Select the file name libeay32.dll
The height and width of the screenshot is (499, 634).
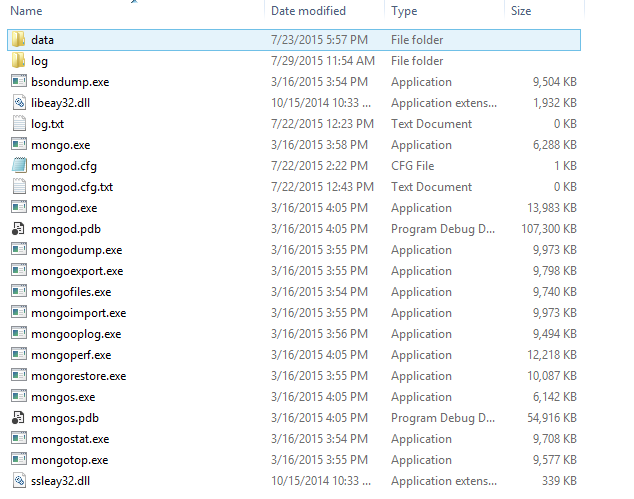[60, 103]
